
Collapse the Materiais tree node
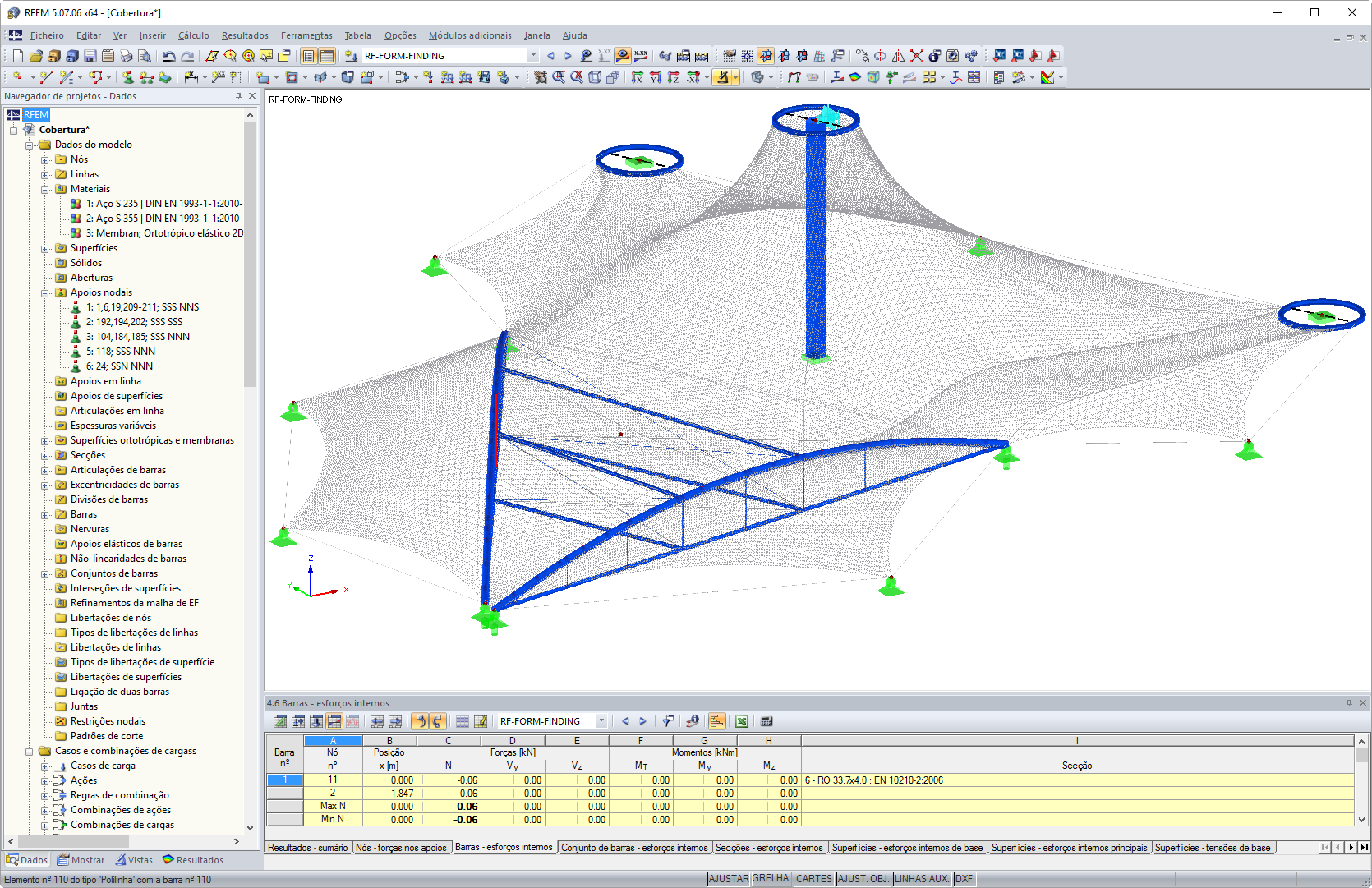tap(45, 189)
